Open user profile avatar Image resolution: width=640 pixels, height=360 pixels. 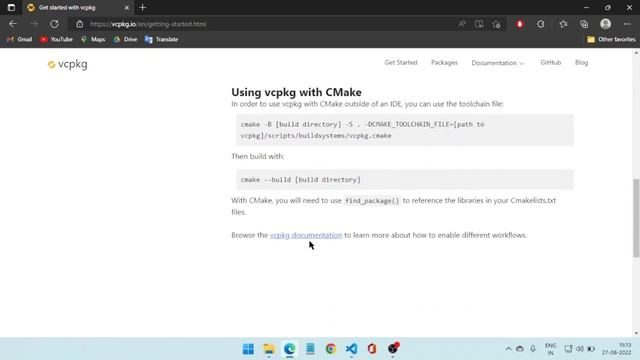tap(605, 24)
